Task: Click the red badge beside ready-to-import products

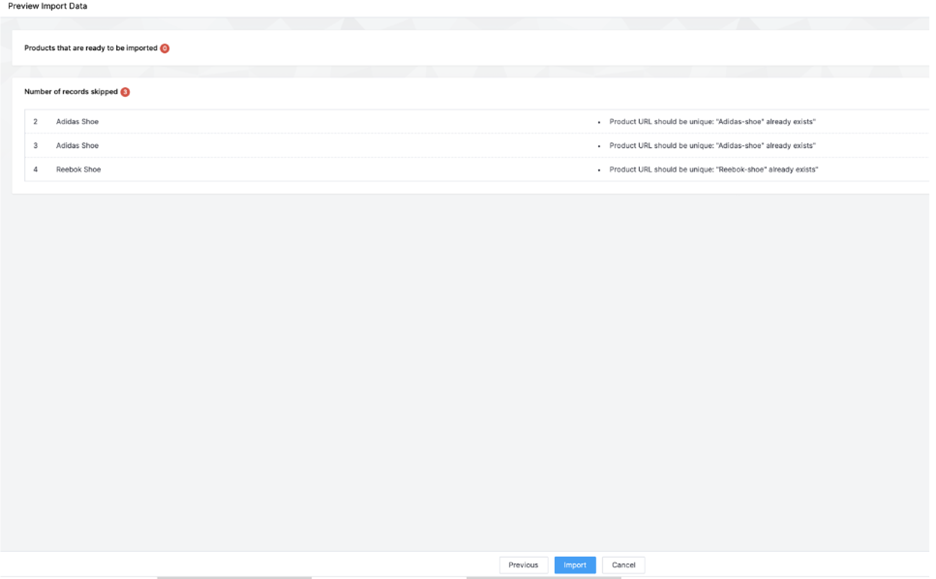Action: pos(165,48)
